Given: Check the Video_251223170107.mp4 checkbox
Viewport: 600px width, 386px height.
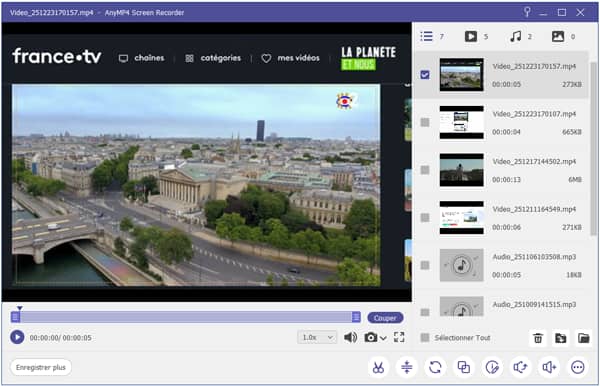Looking at the screenshot, I should click(425, 122).
